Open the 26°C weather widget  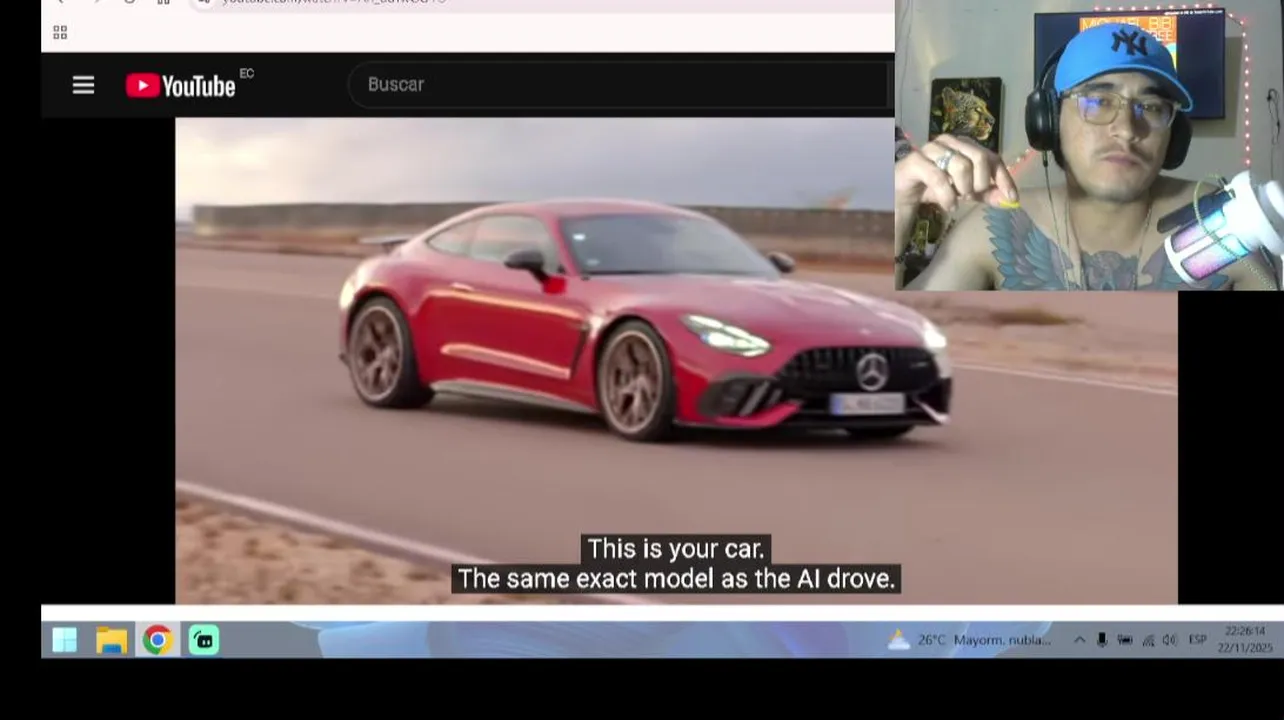pos(969,640)
